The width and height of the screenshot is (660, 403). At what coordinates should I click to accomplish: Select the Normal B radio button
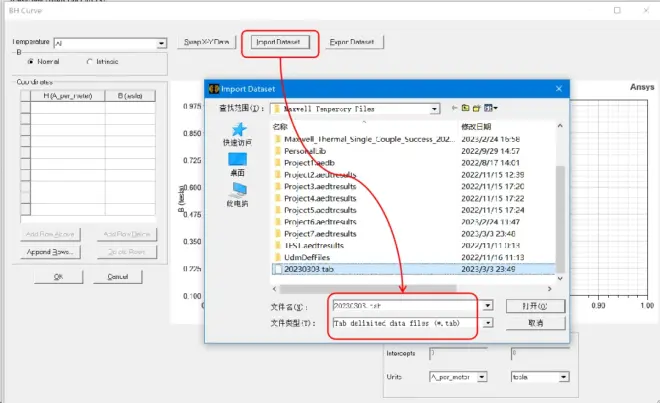point(30,61)
